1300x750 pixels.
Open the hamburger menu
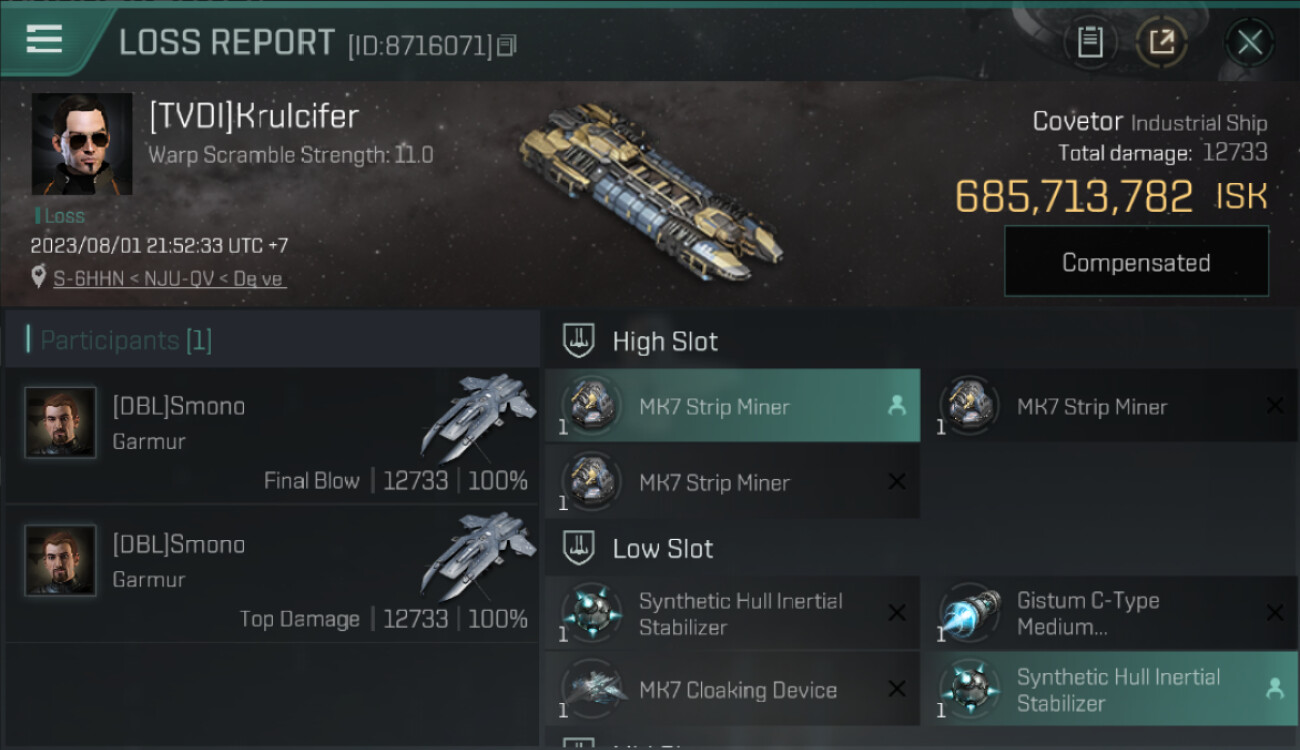[x=45, y=40]
